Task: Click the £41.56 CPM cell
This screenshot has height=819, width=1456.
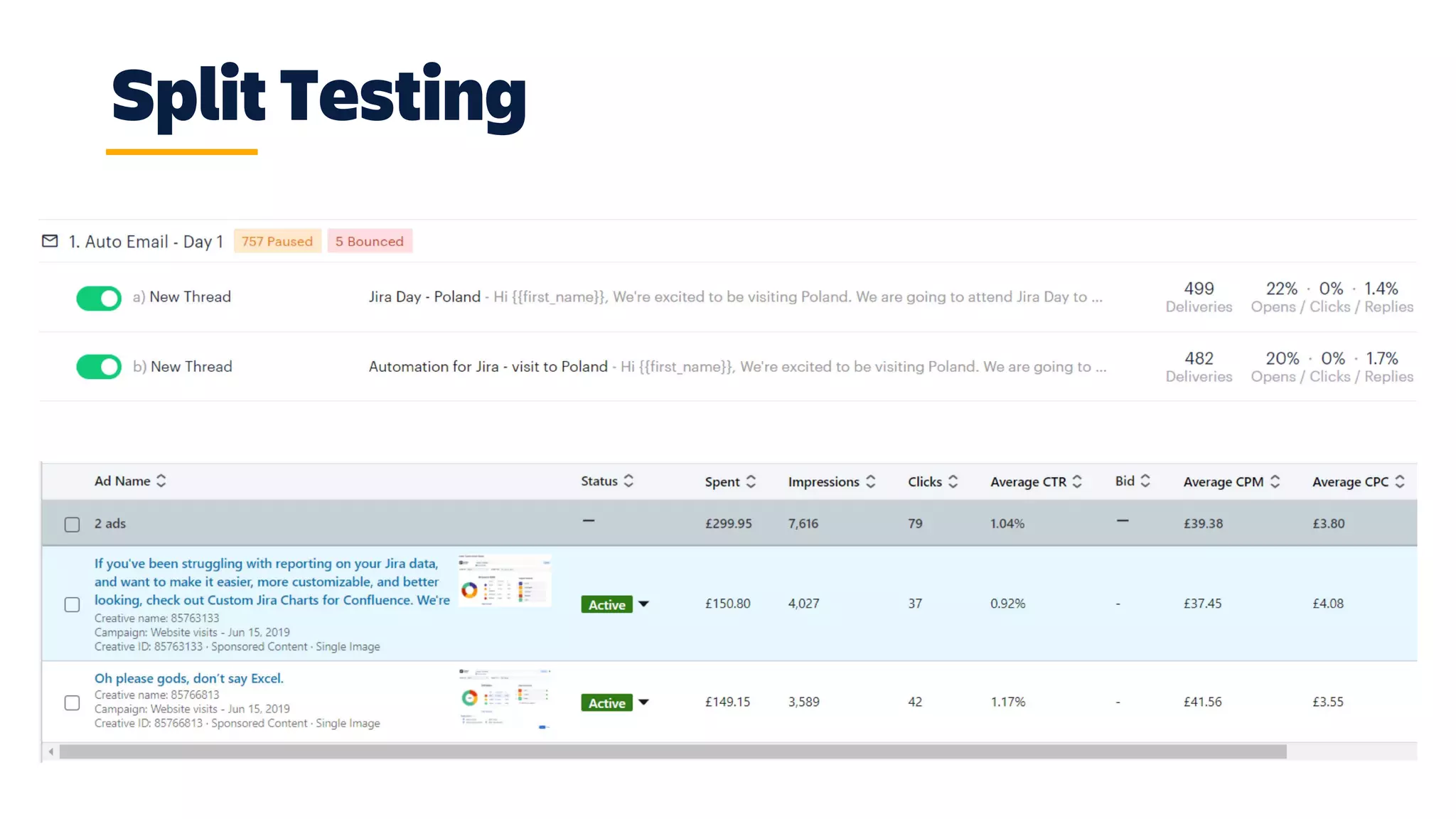Action: [x=1202, y=702]
